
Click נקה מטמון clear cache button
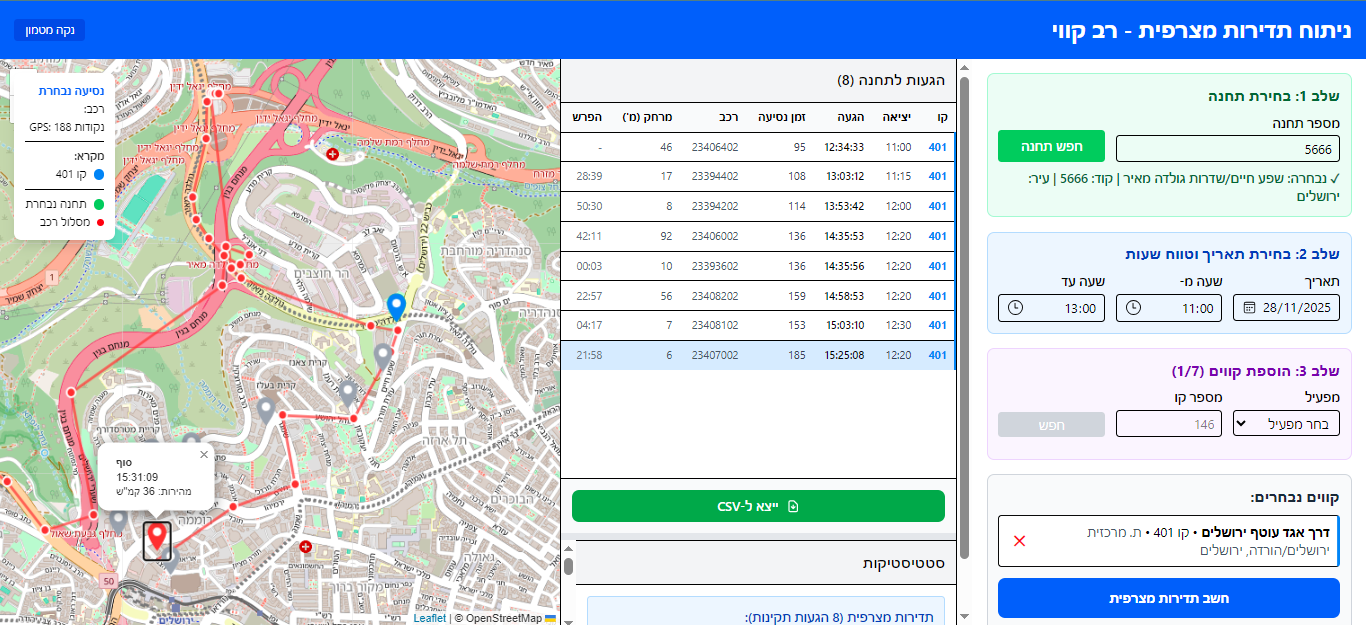pos(50,30)
